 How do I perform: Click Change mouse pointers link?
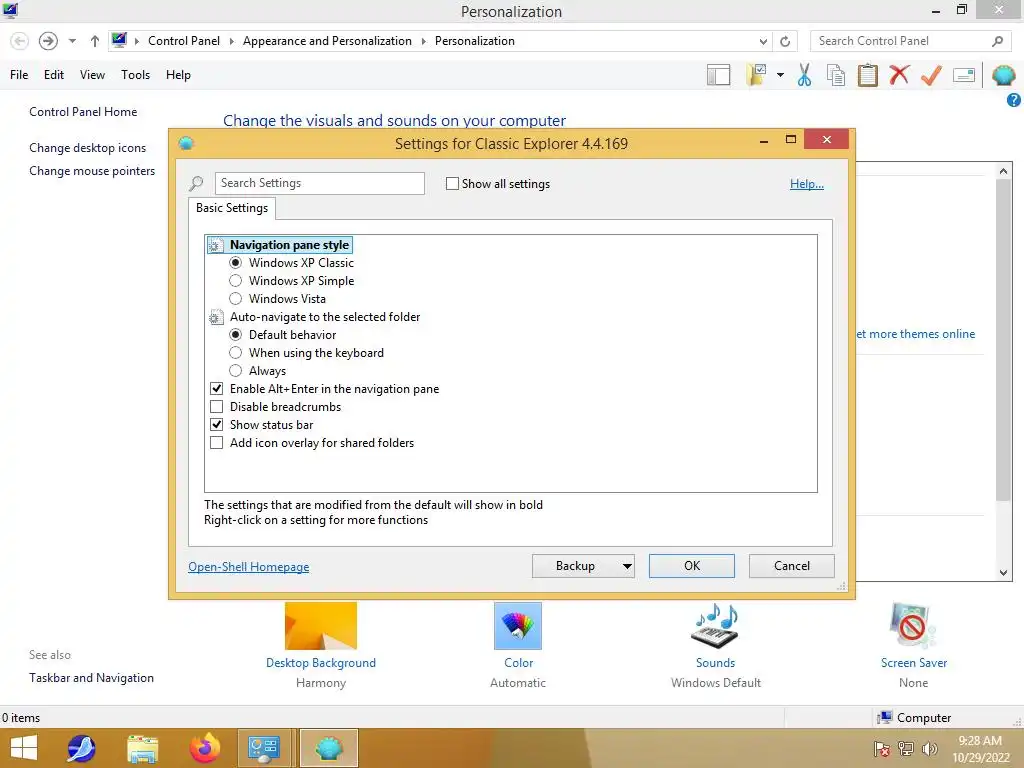click(x=92, y=171)
